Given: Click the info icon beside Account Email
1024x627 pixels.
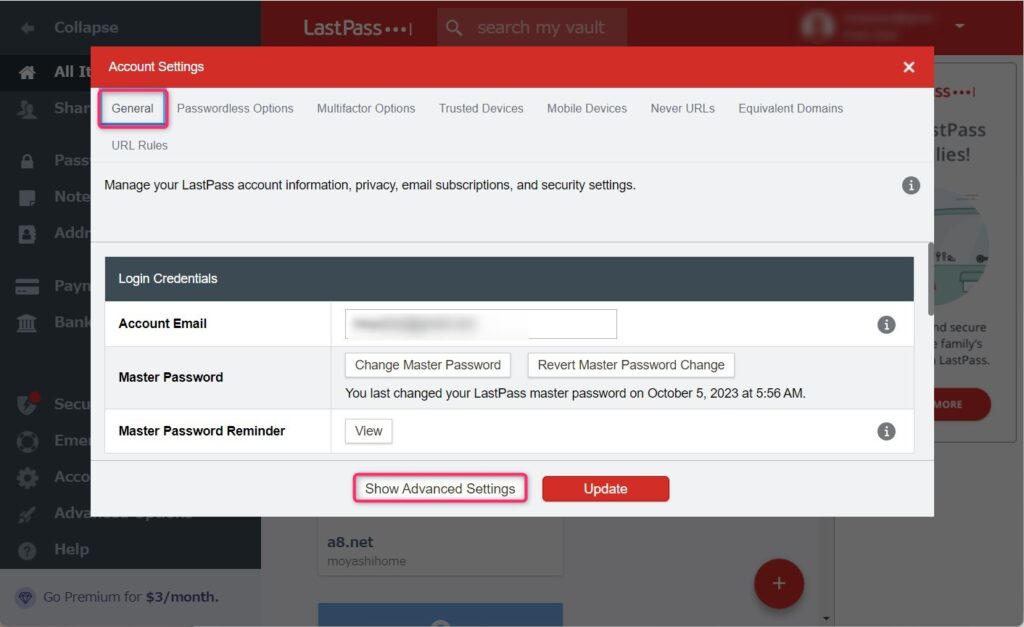Looking at the screenshot, I should tap(885, 325).
